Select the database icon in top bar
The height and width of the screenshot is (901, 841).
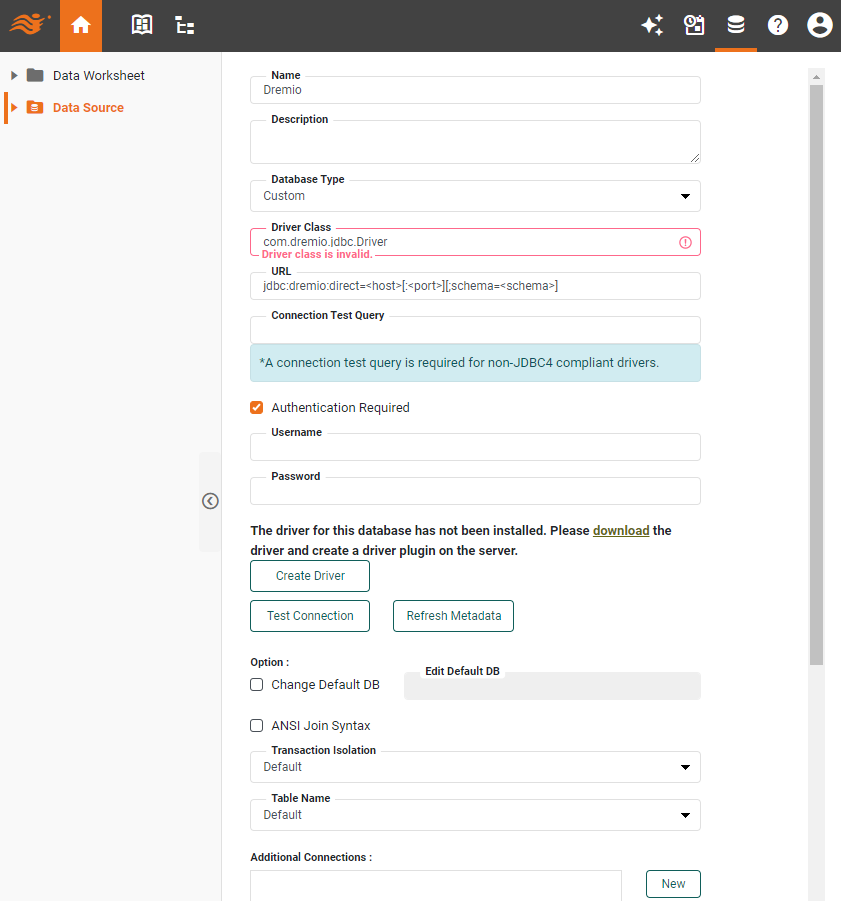coord(736,25)
